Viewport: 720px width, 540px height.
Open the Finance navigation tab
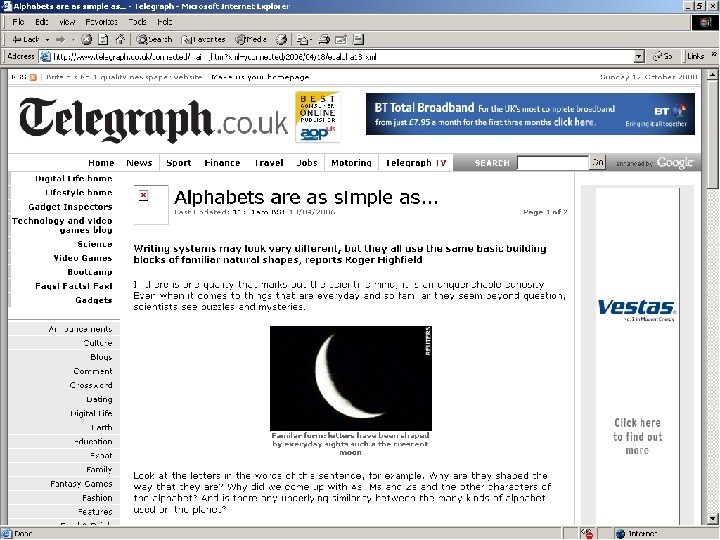[x=222, y=163]
